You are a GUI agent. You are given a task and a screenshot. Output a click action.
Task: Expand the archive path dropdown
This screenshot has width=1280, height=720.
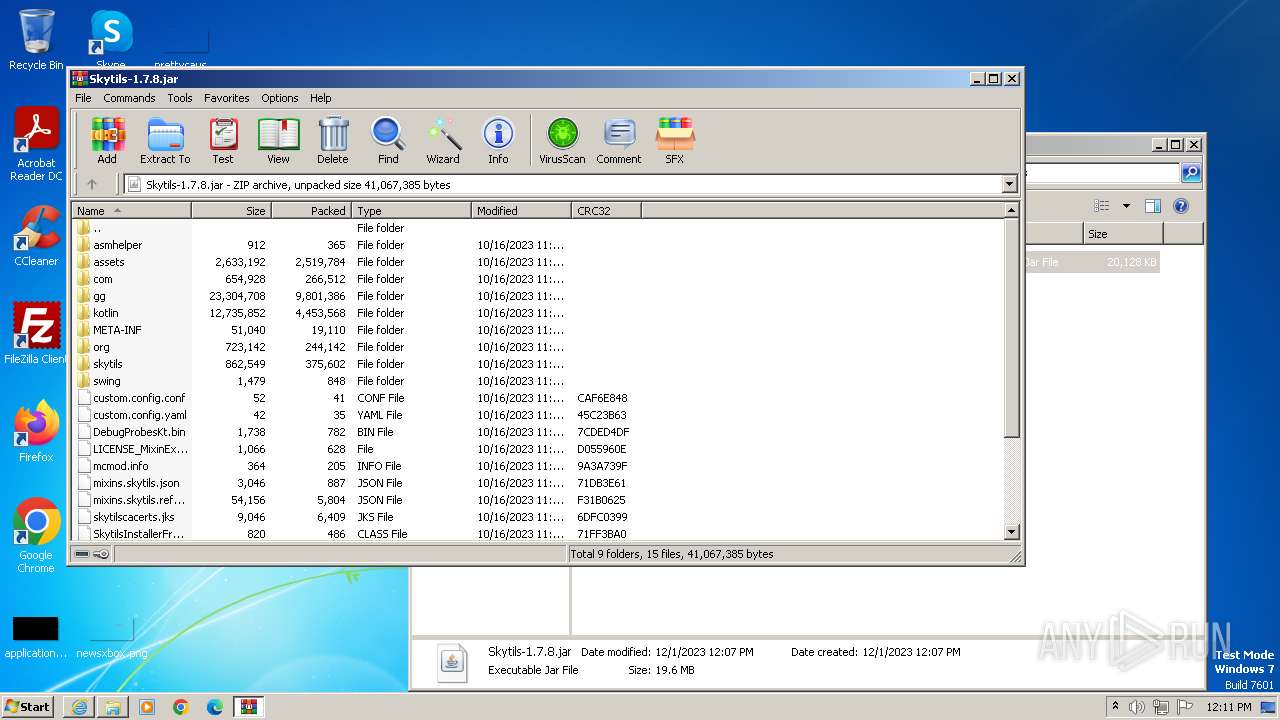click(x=1009, y=184)
